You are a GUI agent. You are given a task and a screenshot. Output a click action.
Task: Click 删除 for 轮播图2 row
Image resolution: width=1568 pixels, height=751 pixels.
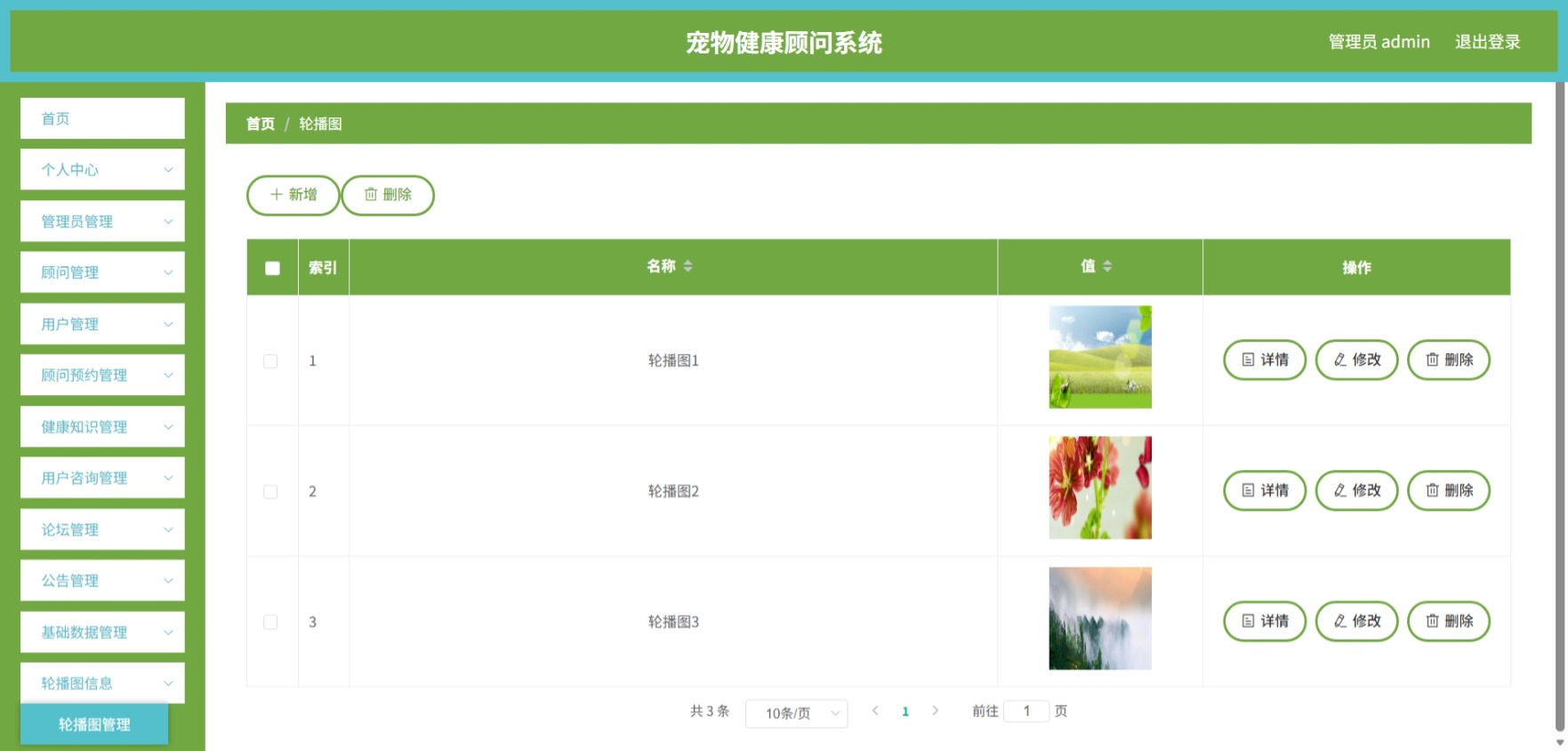(x=1449, y=491)
